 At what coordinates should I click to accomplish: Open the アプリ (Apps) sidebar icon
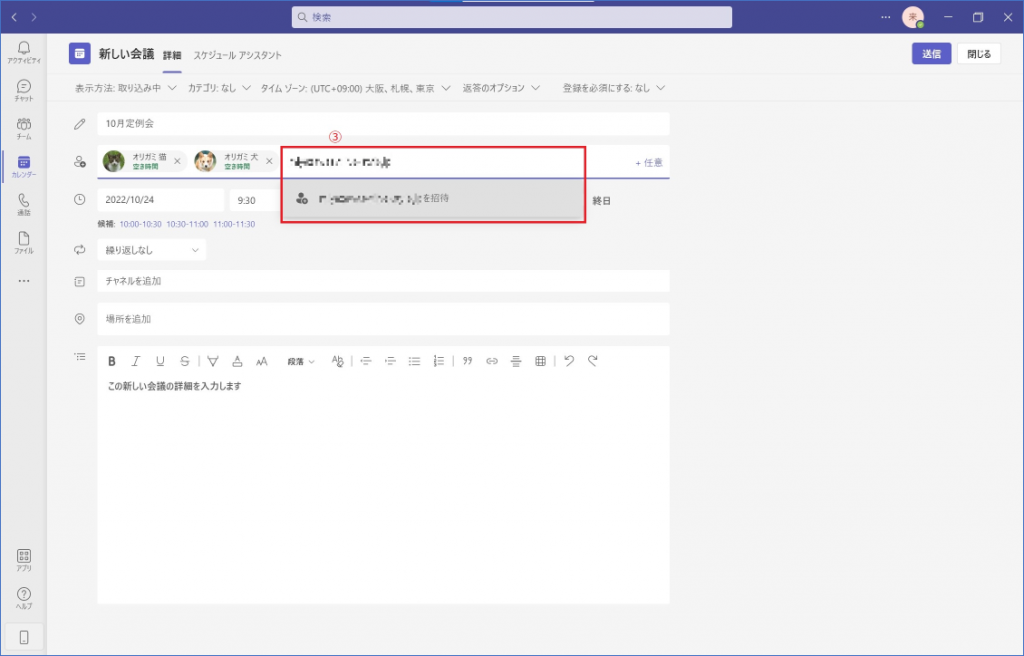(23, 560)
